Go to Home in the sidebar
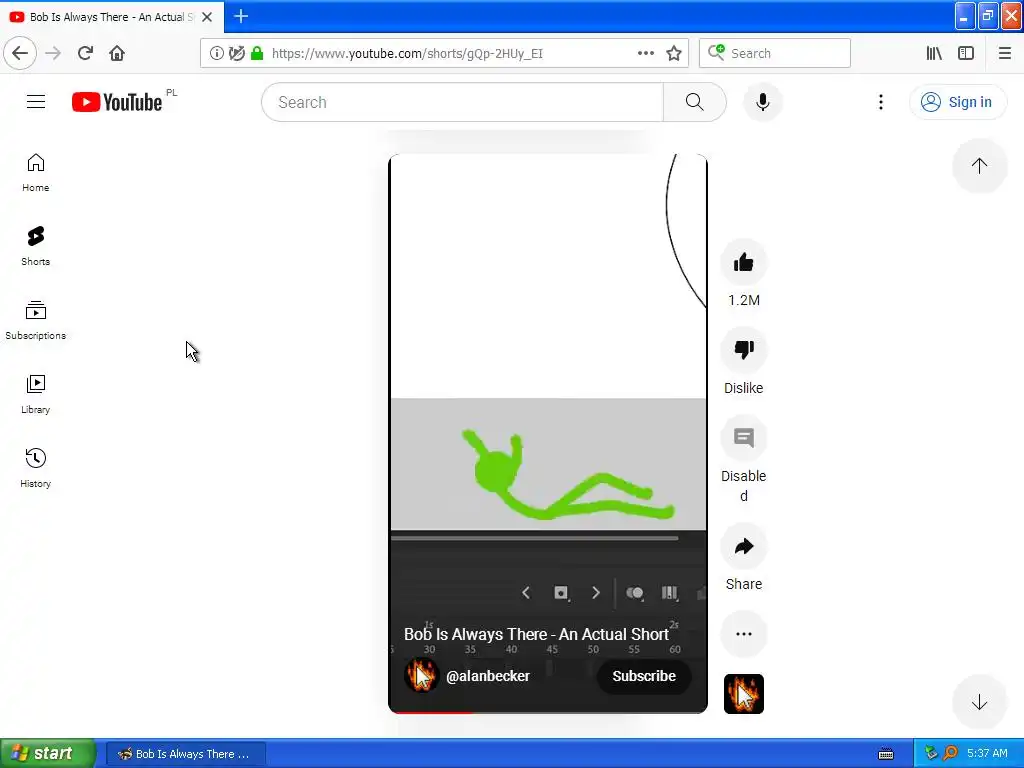 tap(35, 172)
